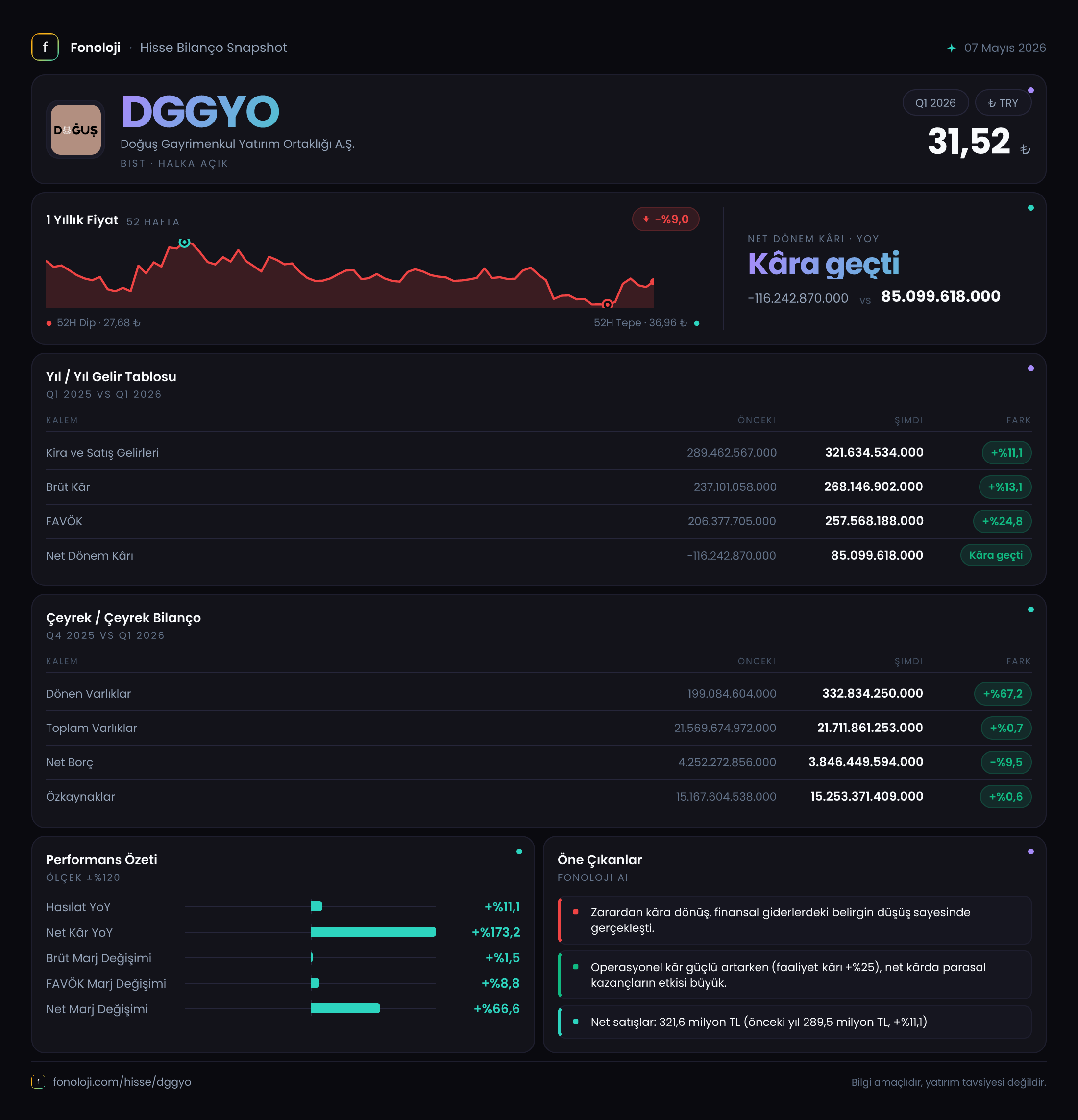Click the small Fonoloji icon in footer
Image resolution: width=1078 pixels, height=1120 pixels.
tap(38, 1082)
